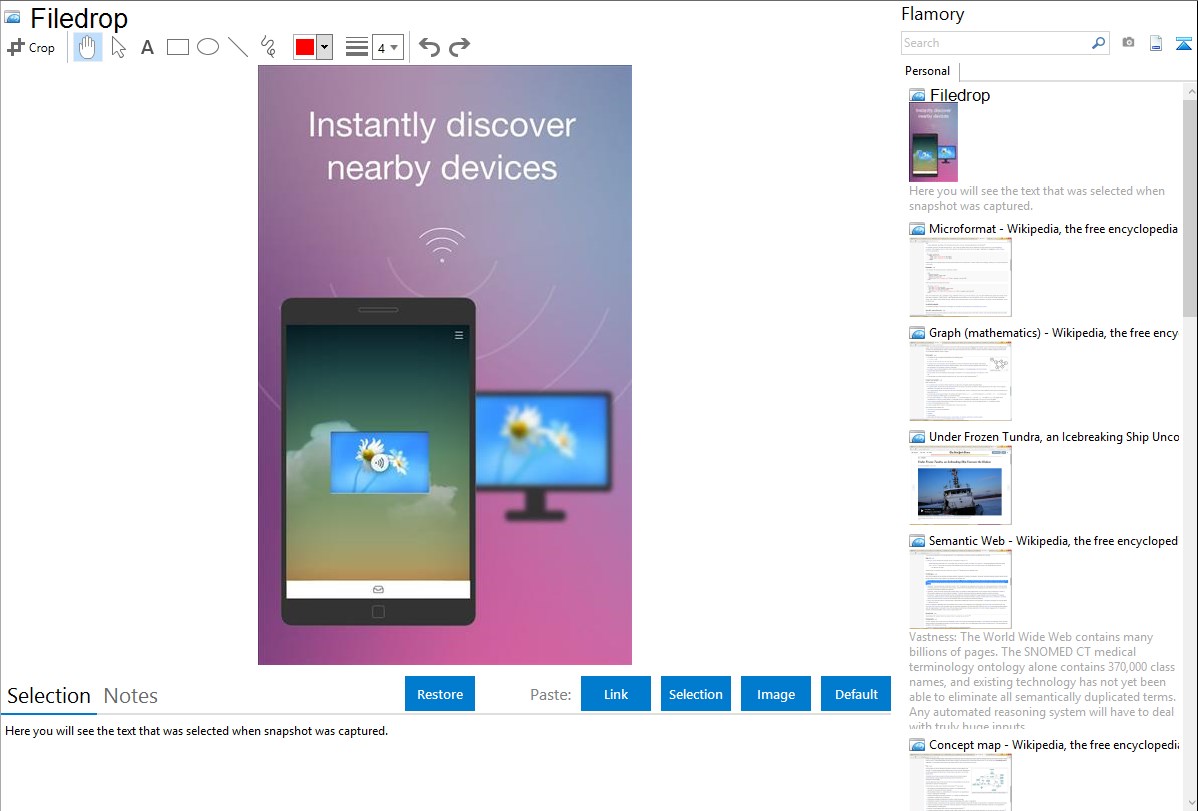This screenshot has height=811, width=1198.
Task: Click the red color swatch
Action: (x=305, y=47)
